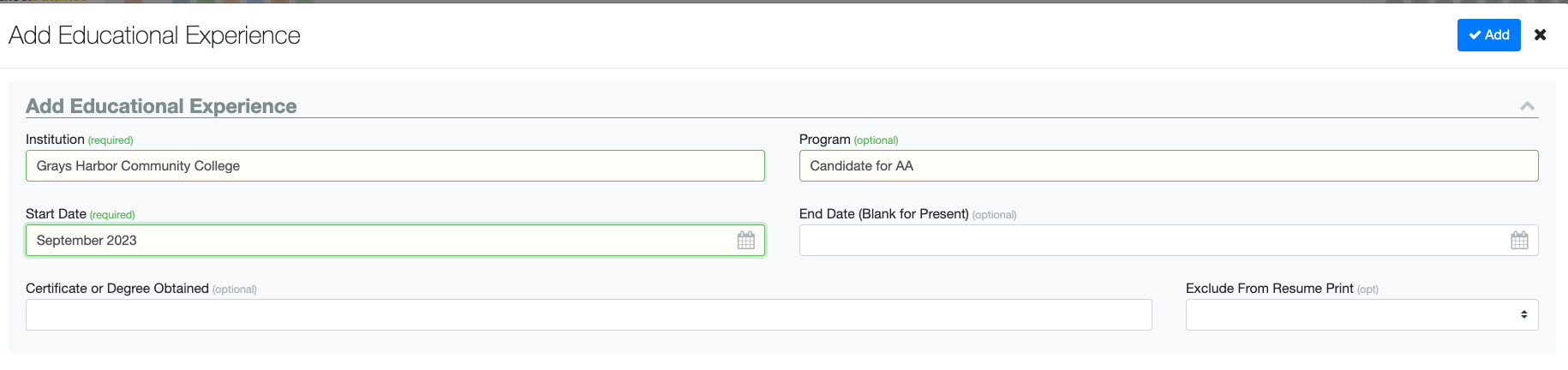
Task: Click the blue Add button
Action: [x=1488, y=35]
